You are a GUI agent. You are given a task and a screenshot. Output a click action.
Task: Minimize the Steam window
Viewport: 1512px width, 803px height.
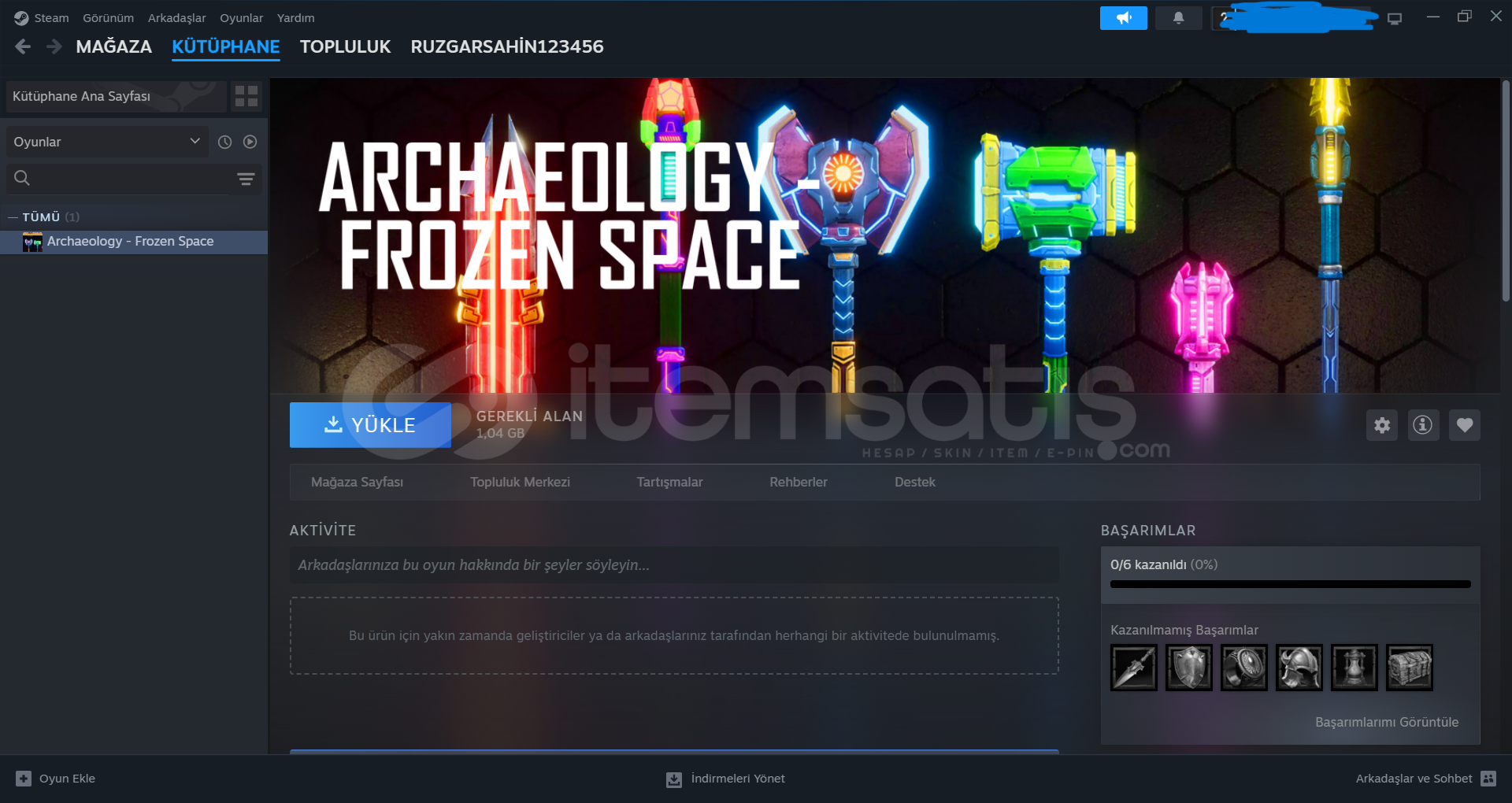coord(1433,17)
